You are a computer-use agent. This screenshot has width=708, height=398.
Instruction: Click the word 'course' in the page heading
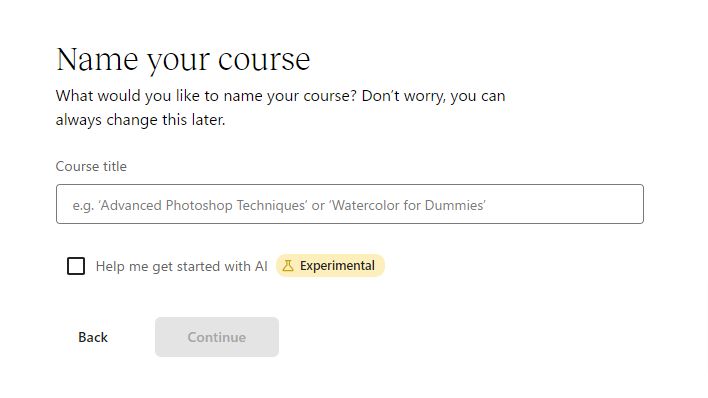point(264,60)
